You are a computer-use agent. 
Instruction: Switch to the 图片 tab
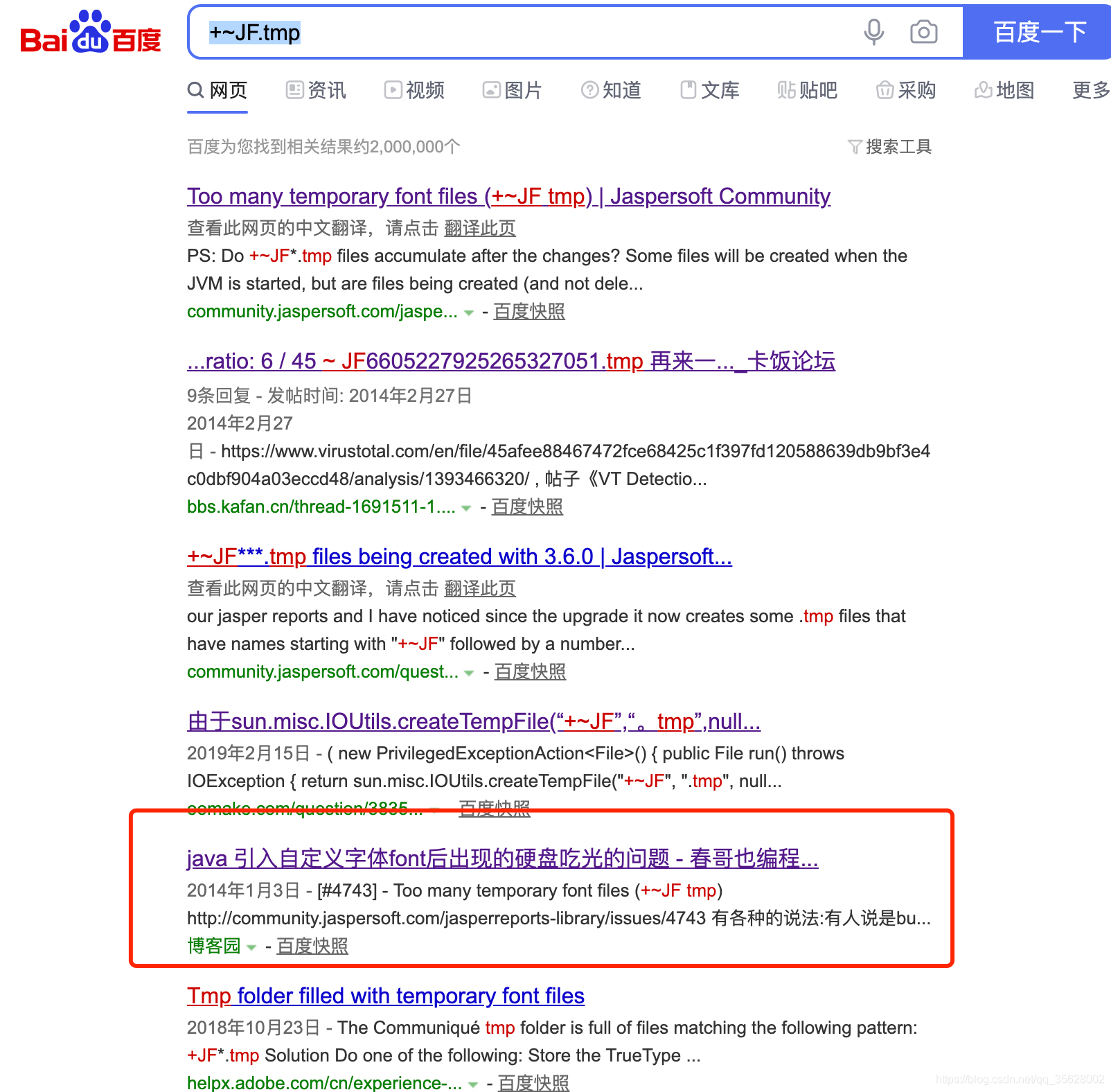coord(513,90)
